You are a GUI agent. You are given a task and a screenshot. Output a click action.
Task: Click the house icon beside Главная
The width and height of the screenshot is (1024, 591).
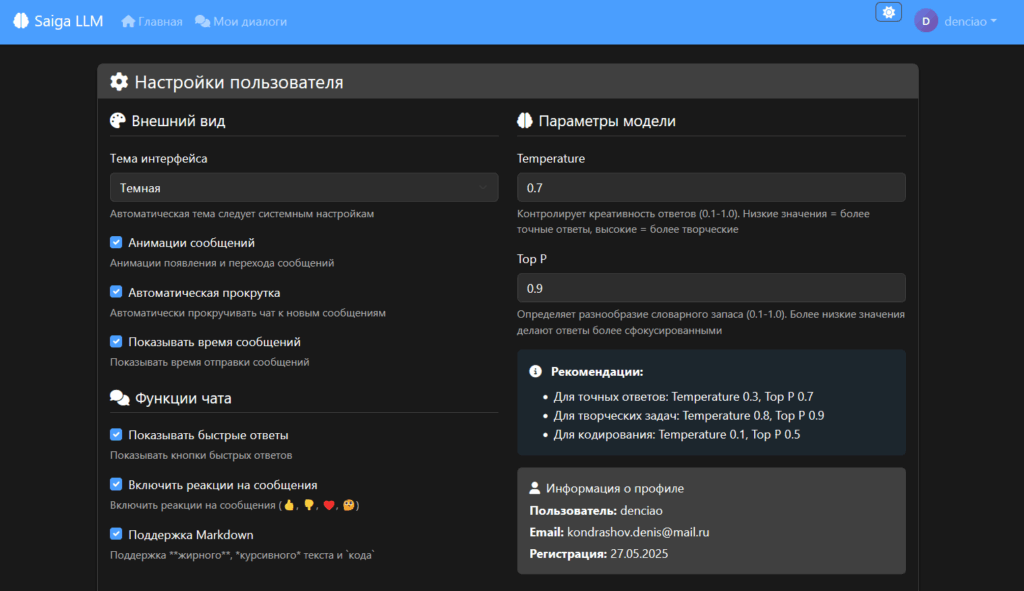click(x=128, y=21)
